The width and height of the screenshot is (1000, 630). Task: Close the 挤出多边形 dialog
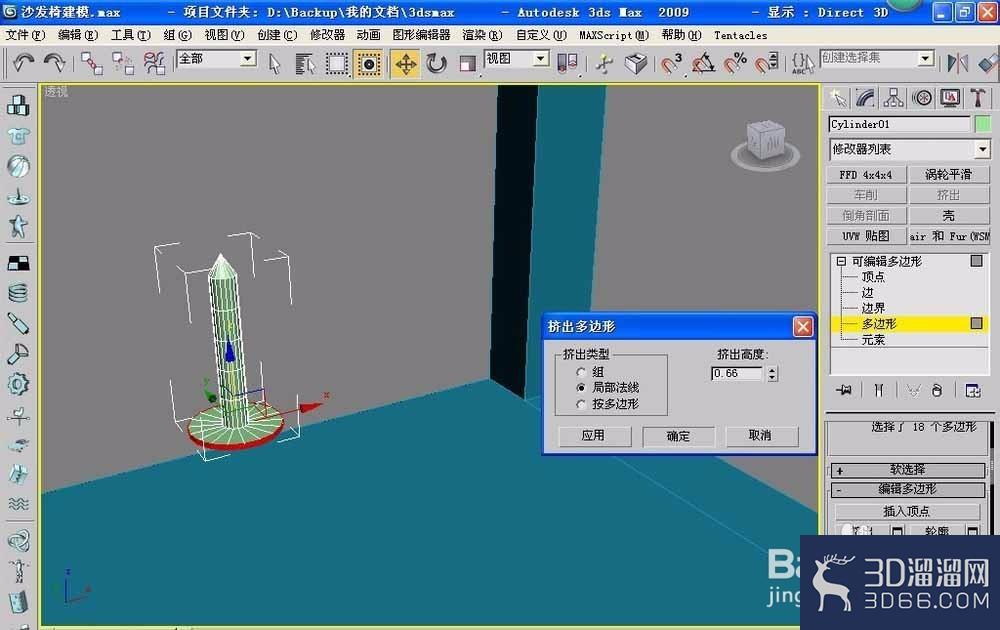coord(802,327)
